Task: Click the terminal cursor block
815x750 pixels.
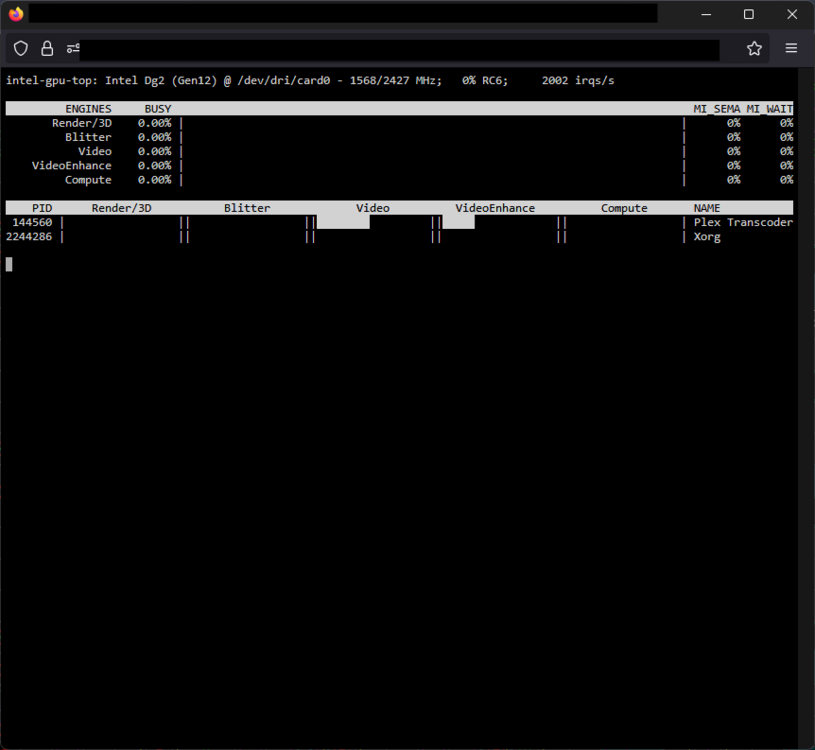Action: (x=9, y=265)
